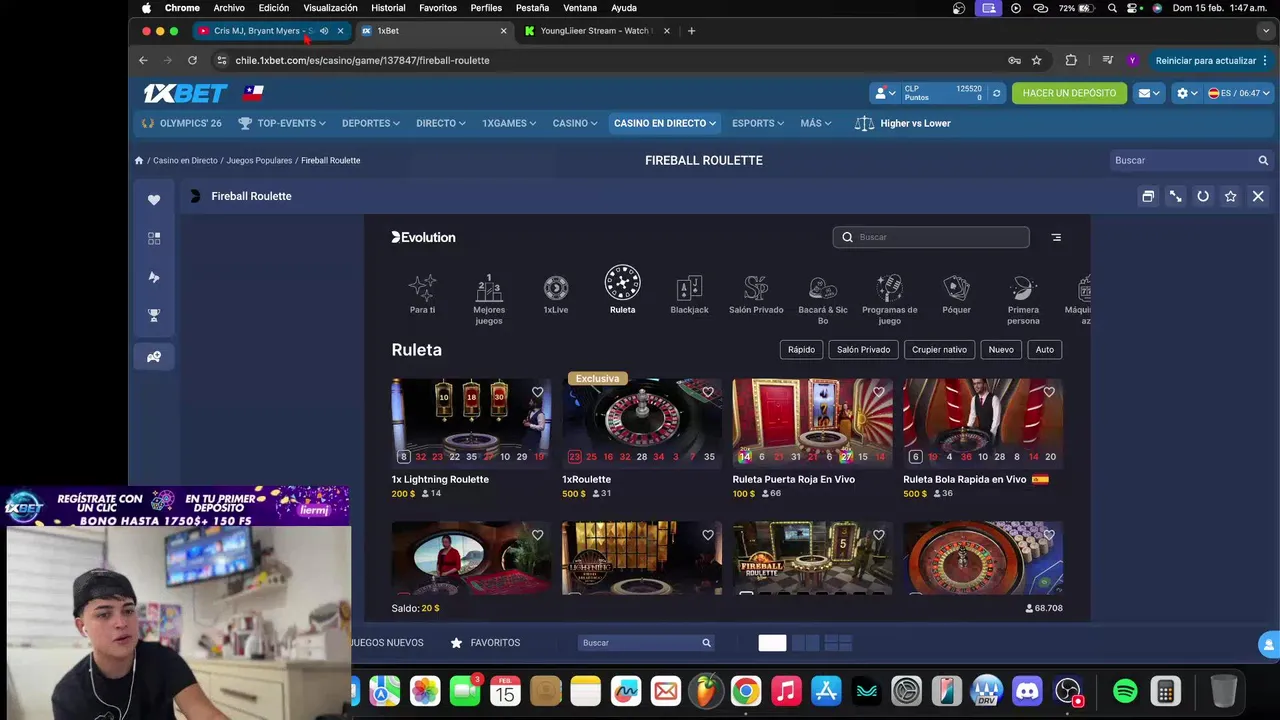Image resolution: width=1280 pixels, height=720 pixels.
Task: Click the home breadcrumb icon
Action: 139,160
